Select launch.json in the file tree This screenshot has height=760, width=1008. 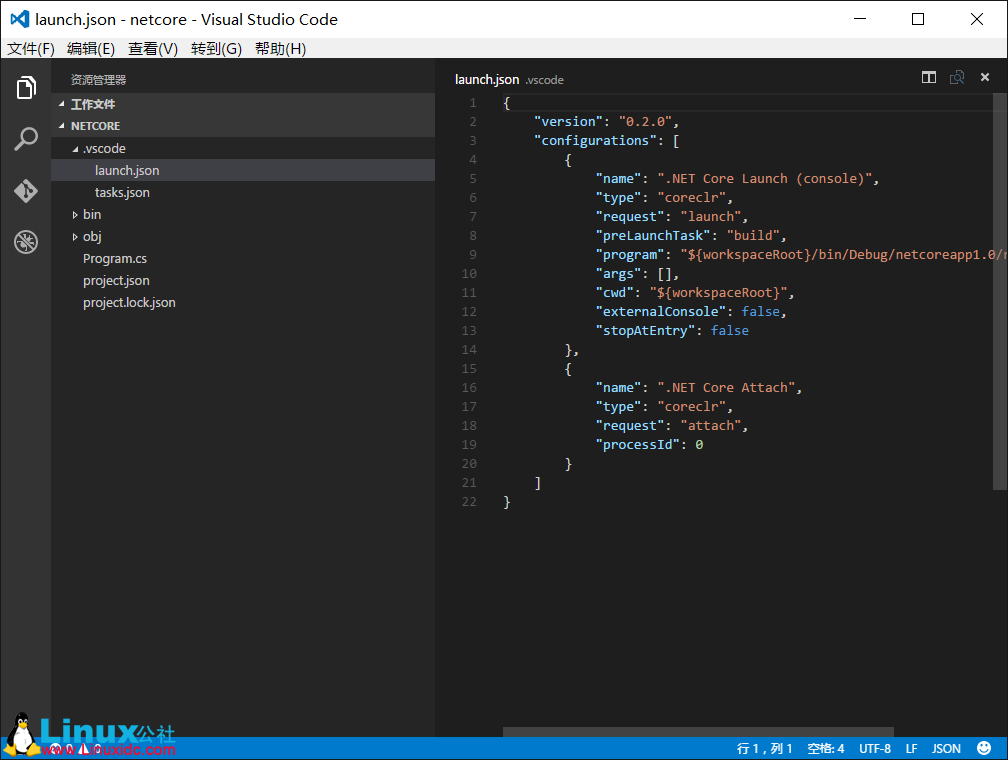[x=243, y=170]
